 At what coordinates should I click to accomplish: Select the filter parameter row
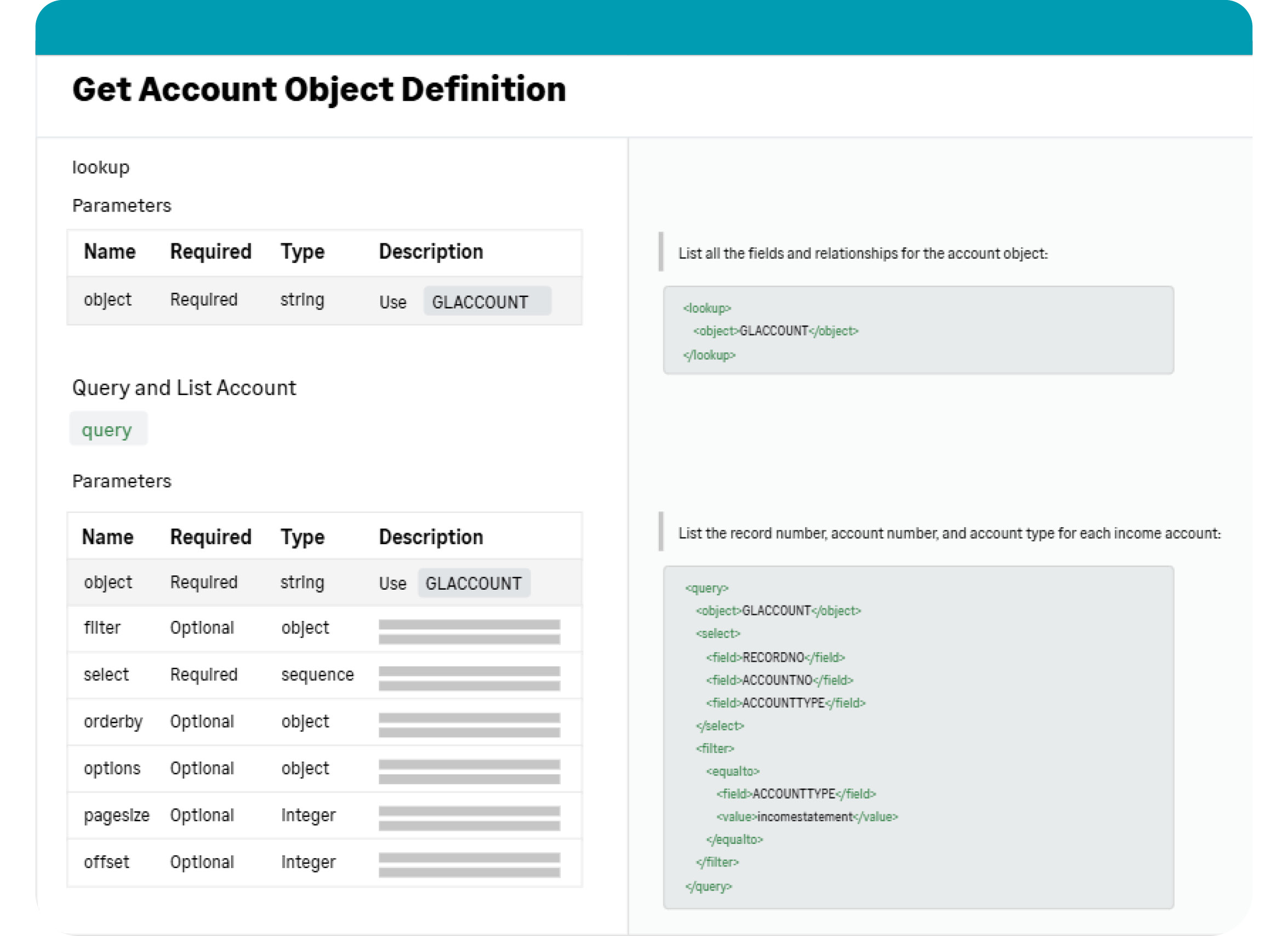click(324, 628)
